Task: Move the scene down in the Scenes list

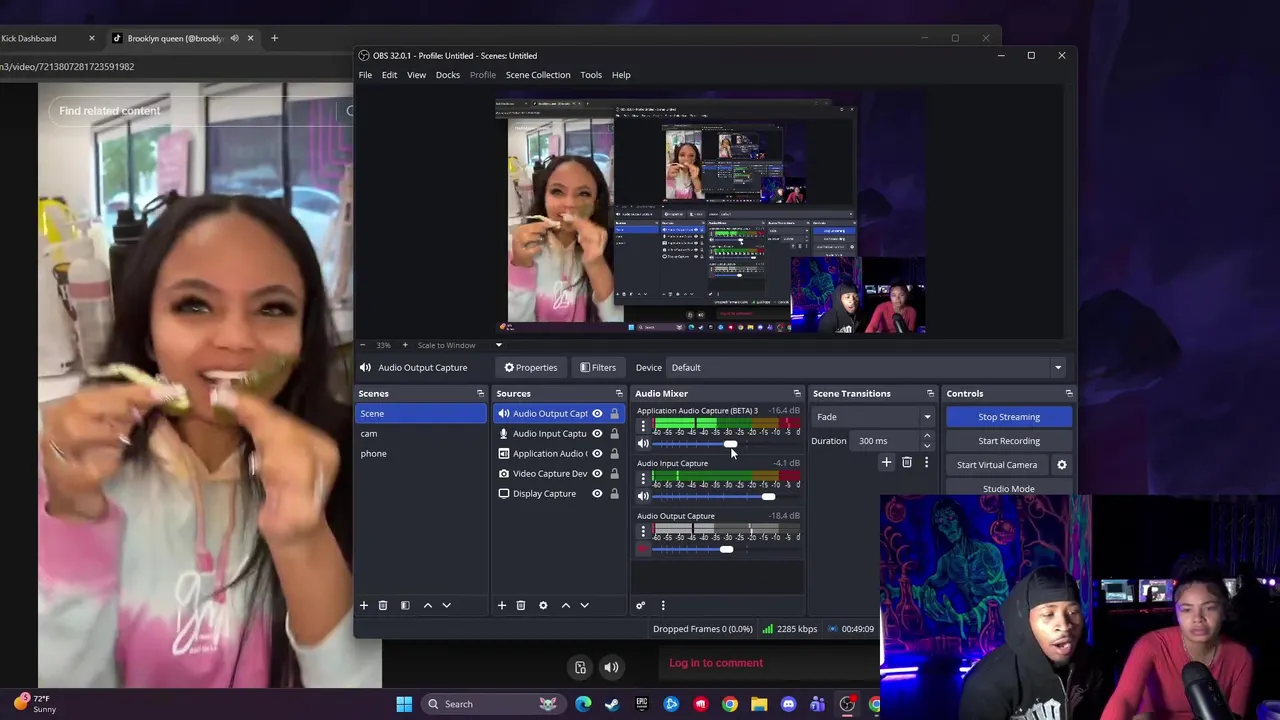Action: coord(447,605)
